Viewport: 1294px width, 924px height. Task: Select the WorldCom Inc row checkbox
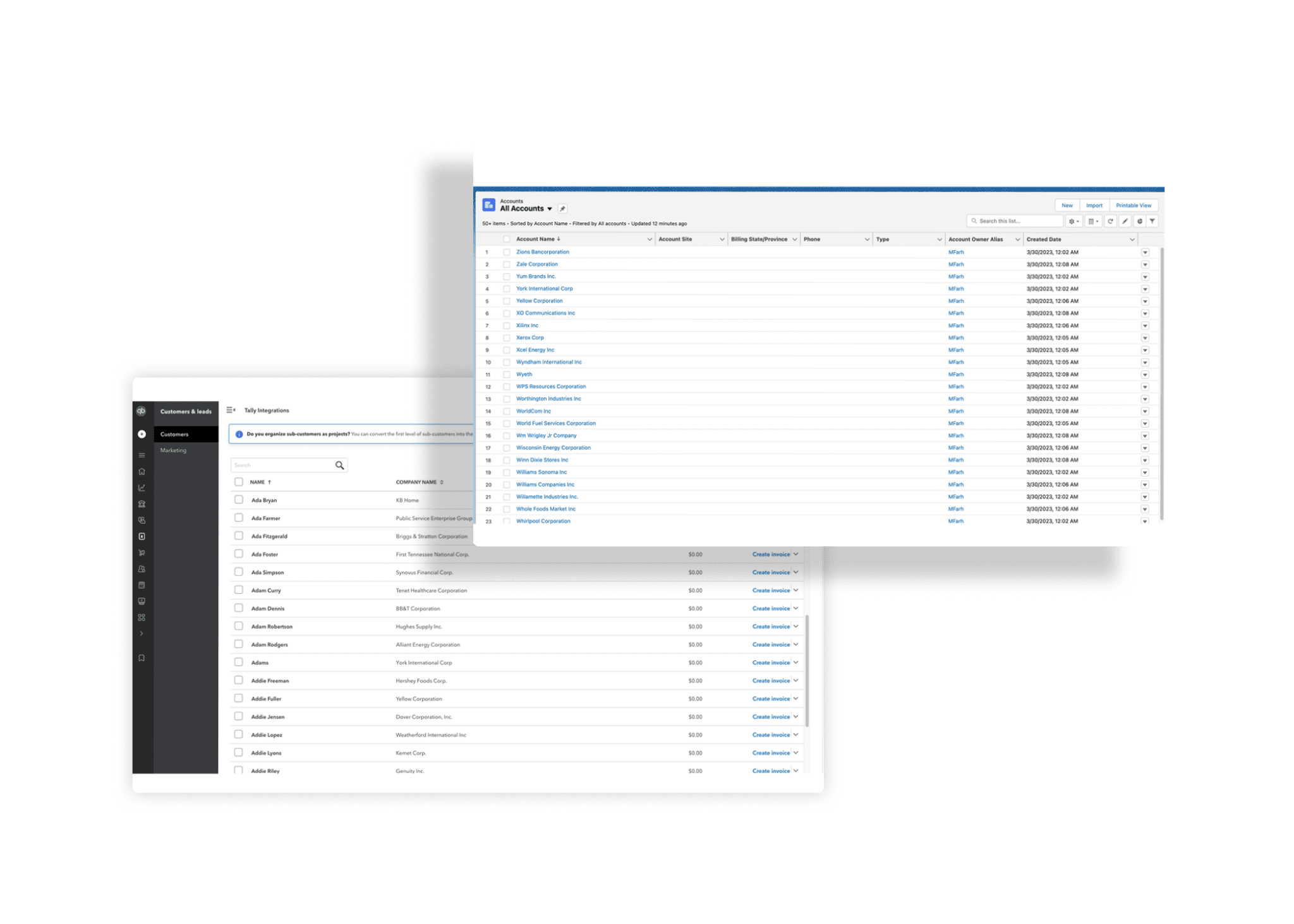[x=506, y=411]
